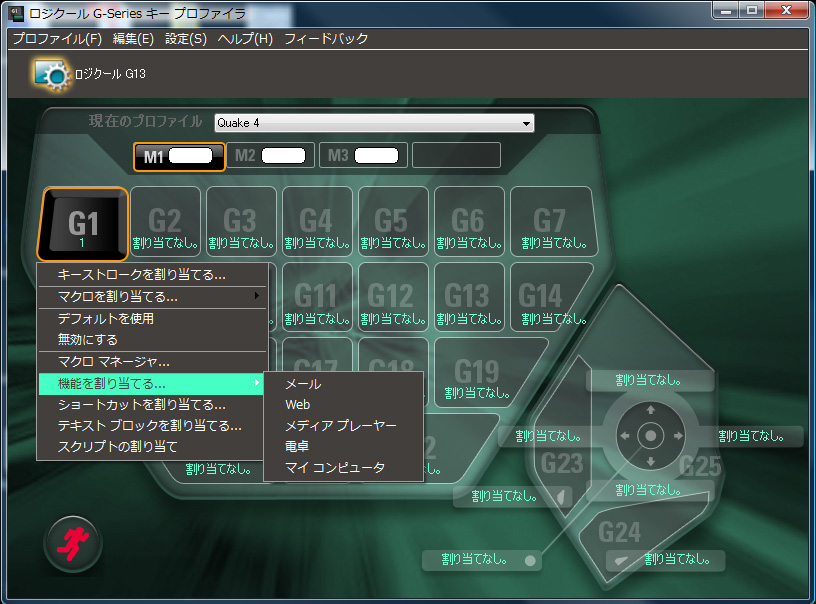816x604 pixels.
Task: Choose メディア プレーヤー from the submenu
Action: tap(340, 426)
